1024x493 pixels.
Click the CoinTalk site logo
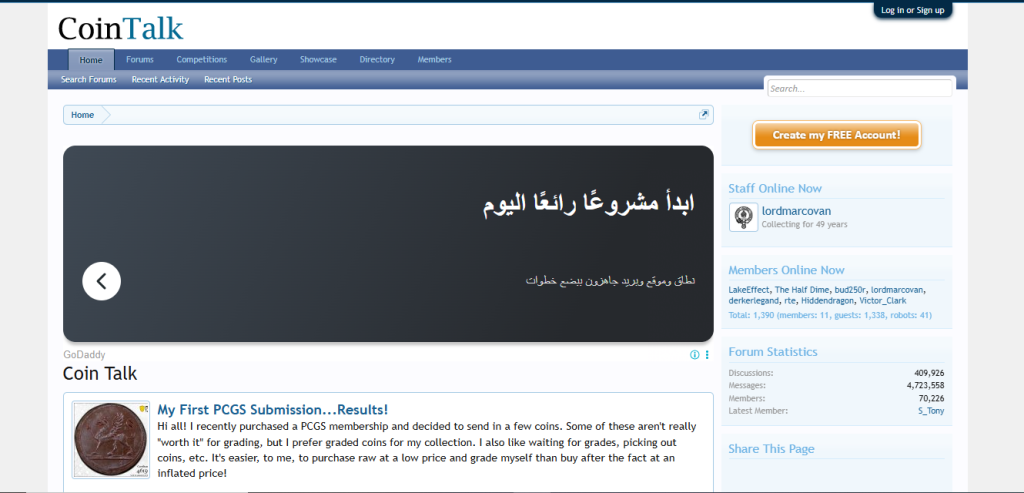pyautogui.click(x=121, y=29)
